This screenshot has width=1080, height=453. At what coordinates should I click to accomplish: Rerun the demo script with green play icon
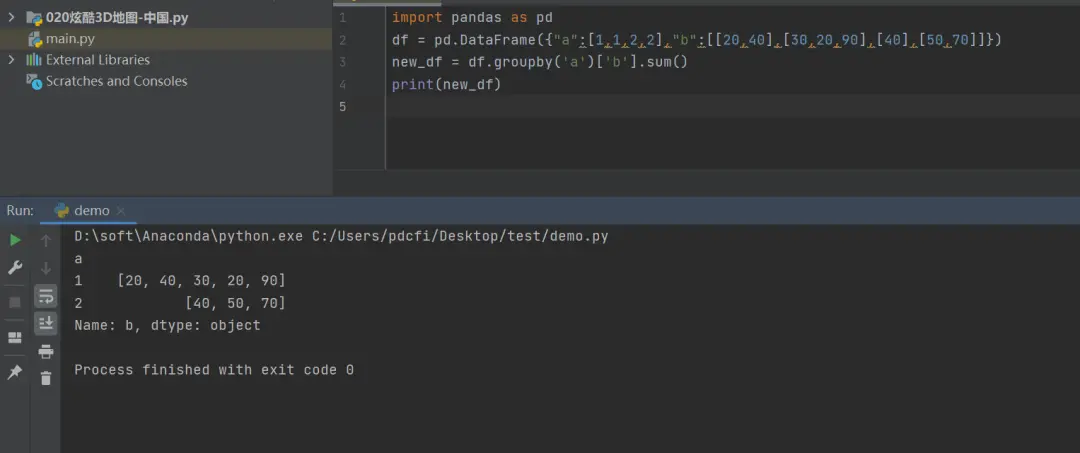[x=15, y=240]
